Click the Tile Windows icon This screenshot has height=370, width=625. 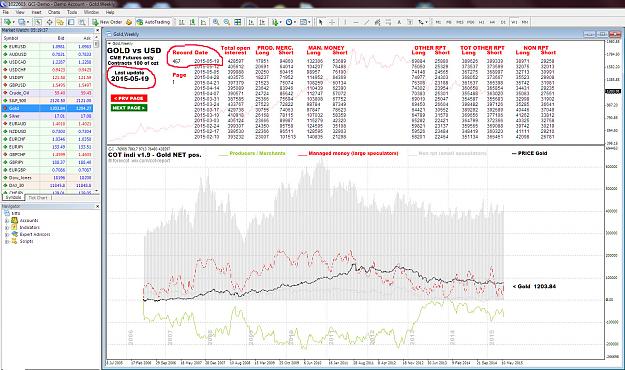[x=238, y=22]
